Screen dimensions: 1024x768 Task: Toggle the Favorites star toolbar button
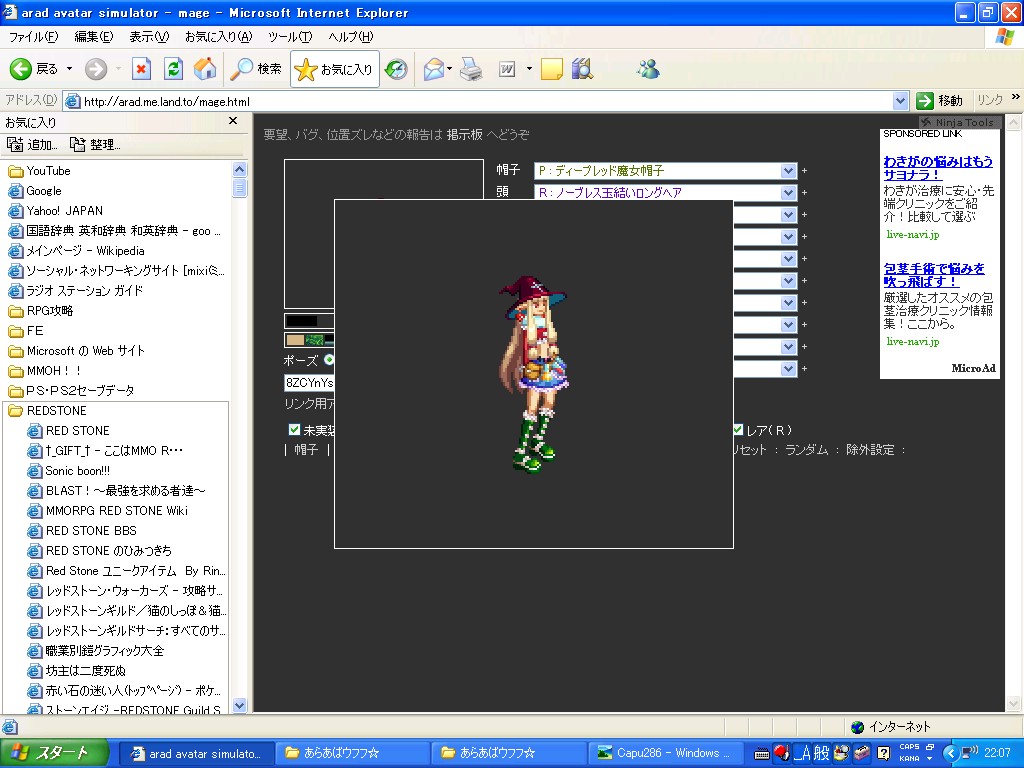pyautogui.click(x=335, y=69)
